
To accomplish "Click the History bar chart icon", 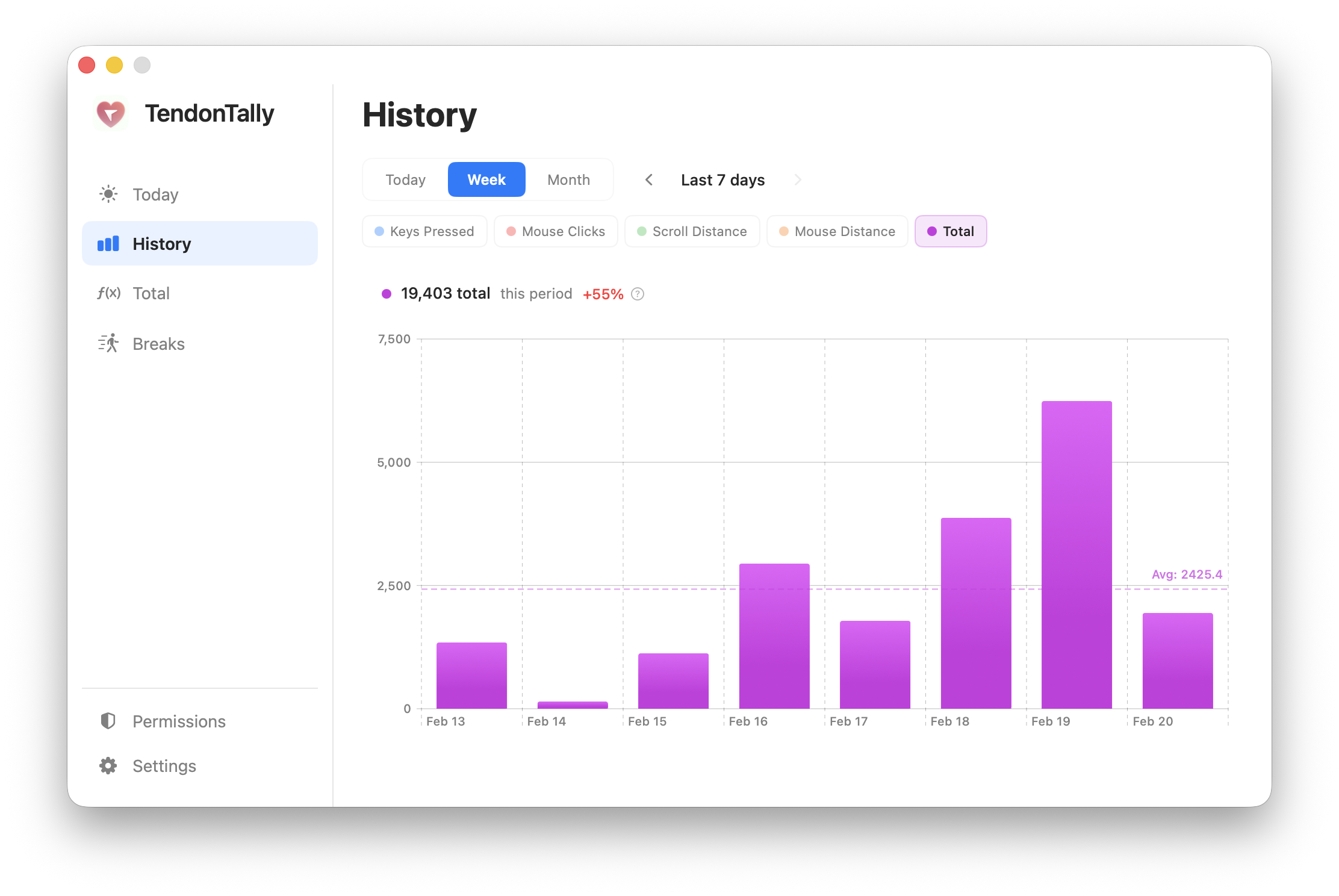I will (x=108, y=243).
